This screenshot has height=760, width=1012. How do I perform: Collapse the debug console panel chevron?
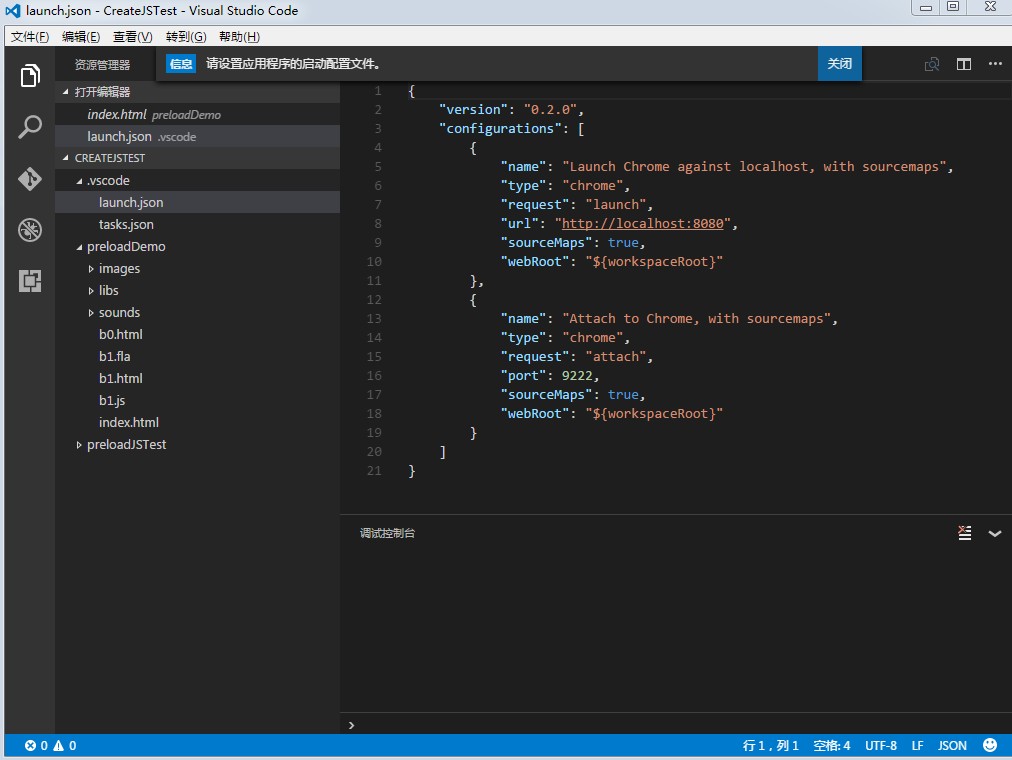[x=995, y=534]
